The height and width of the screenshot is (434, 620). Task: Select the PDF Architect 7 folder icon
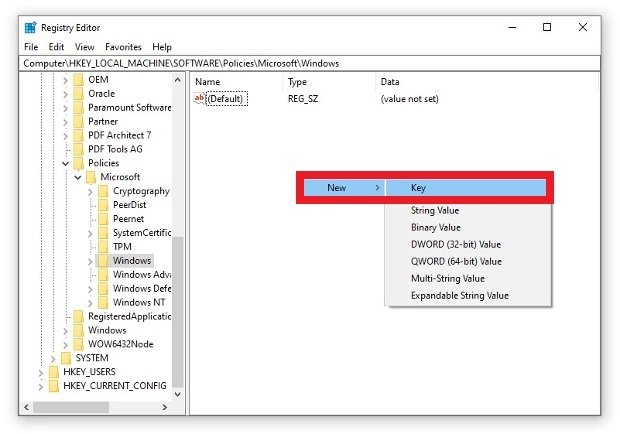(79, 135)
